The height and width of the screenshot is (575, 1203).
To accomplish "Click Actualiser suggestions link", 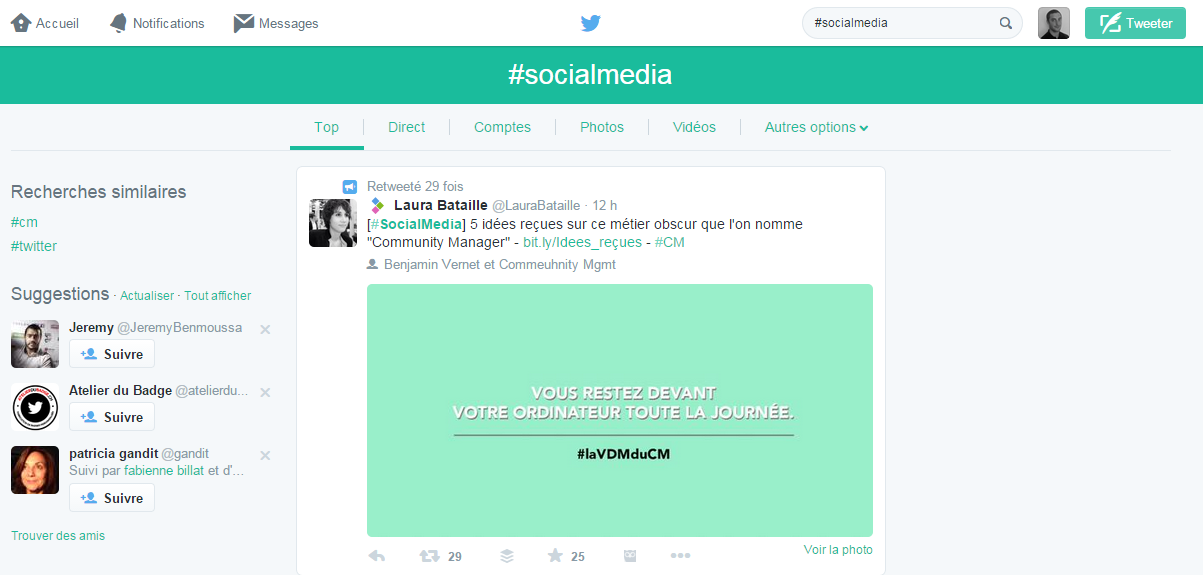I will pos(147,296).
